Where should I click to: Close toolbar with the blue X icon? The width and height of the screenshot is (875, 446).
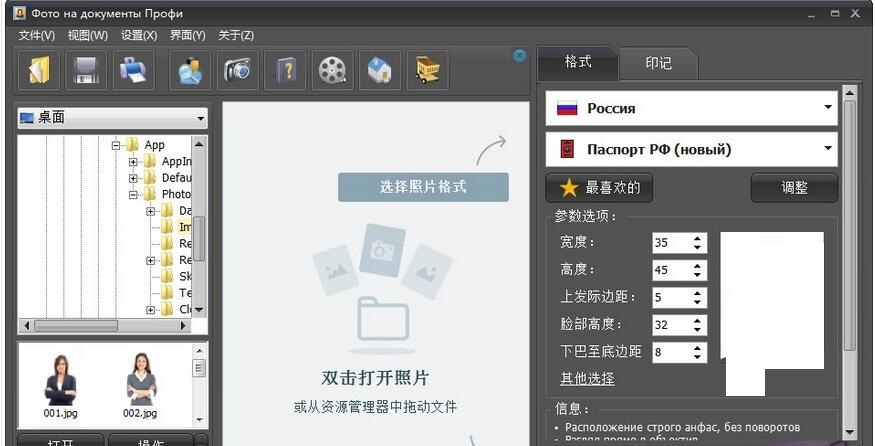coord(520,55)
